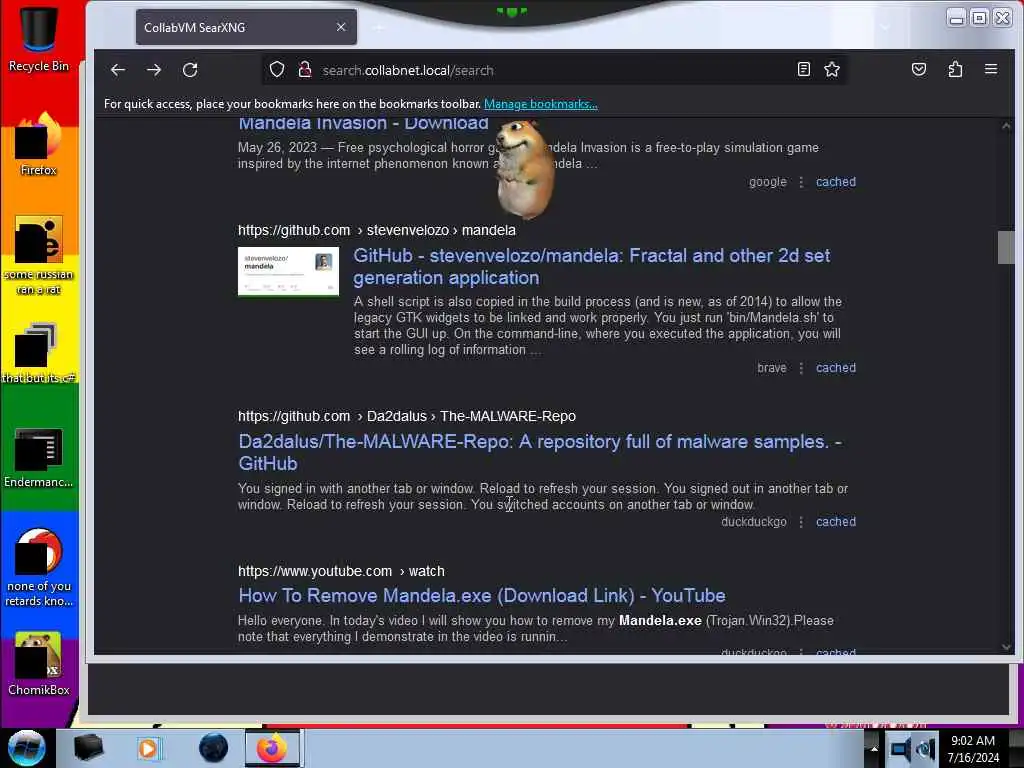Open the dark globe taskbar icon
The image size is (1024, 768).
[214, 748]
